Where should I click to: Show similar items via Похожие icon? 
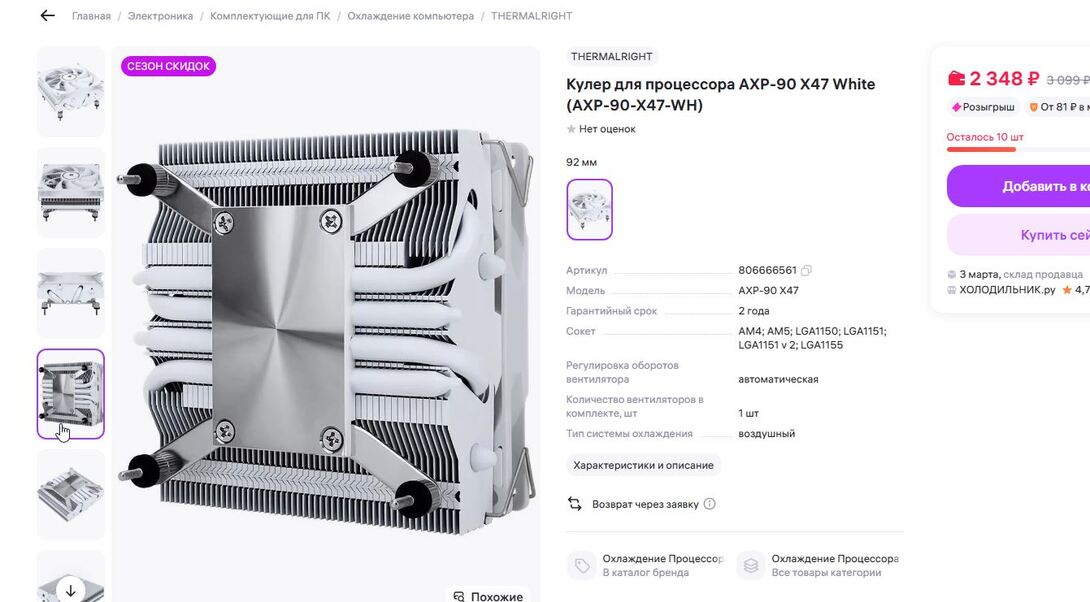click(459, 596)
